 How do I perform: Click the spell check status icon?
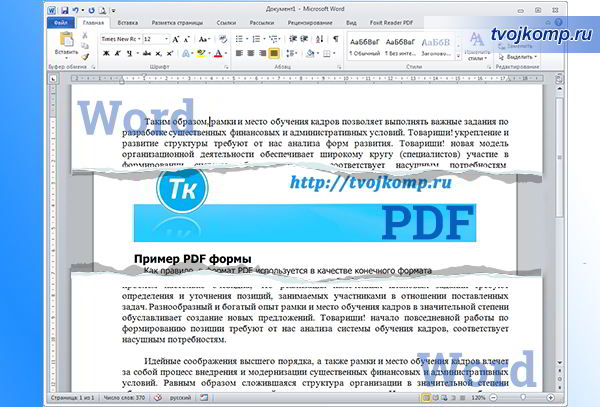158,398
